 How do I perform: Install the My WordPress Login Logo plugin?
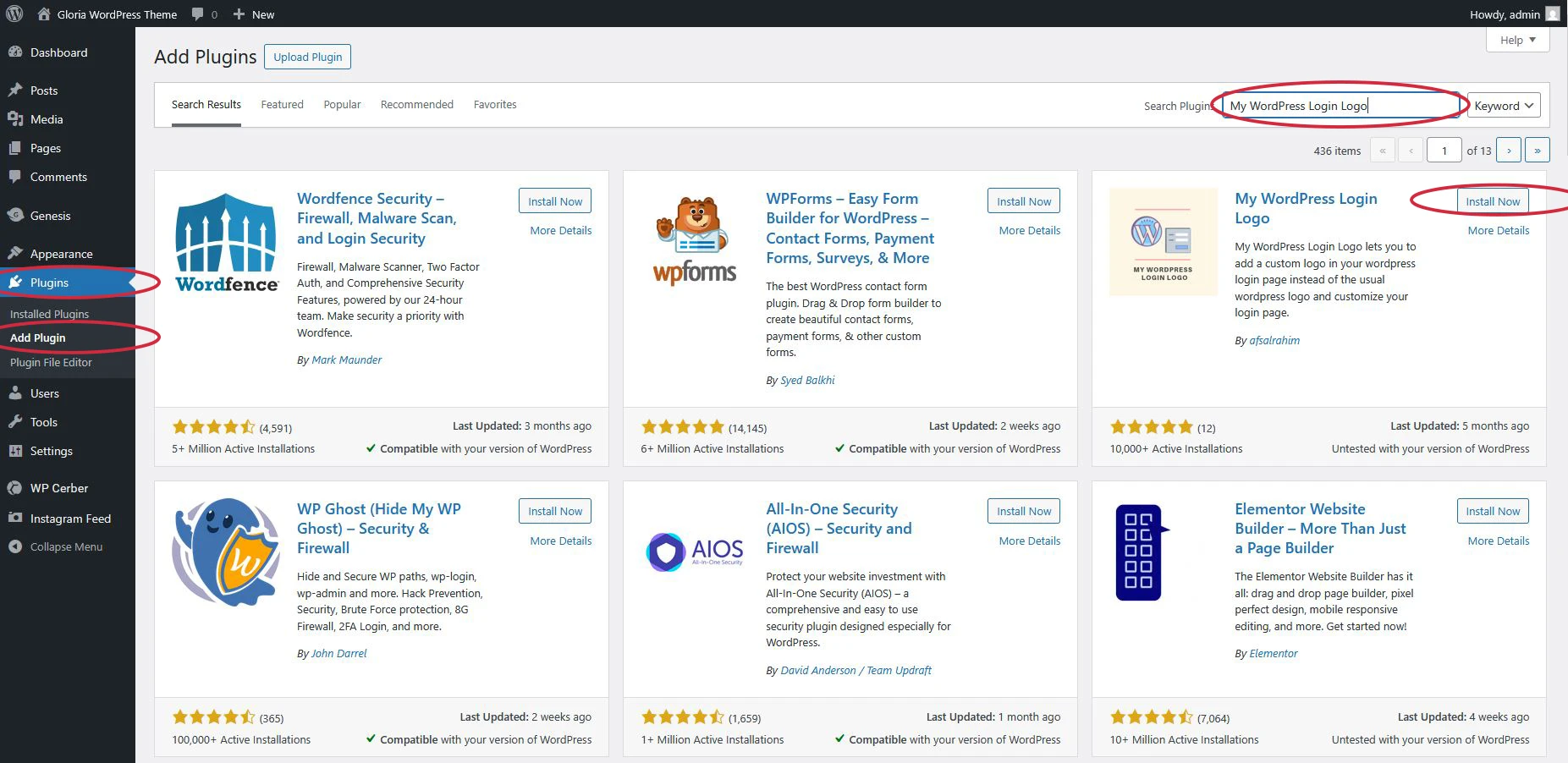coord(1492,201)
